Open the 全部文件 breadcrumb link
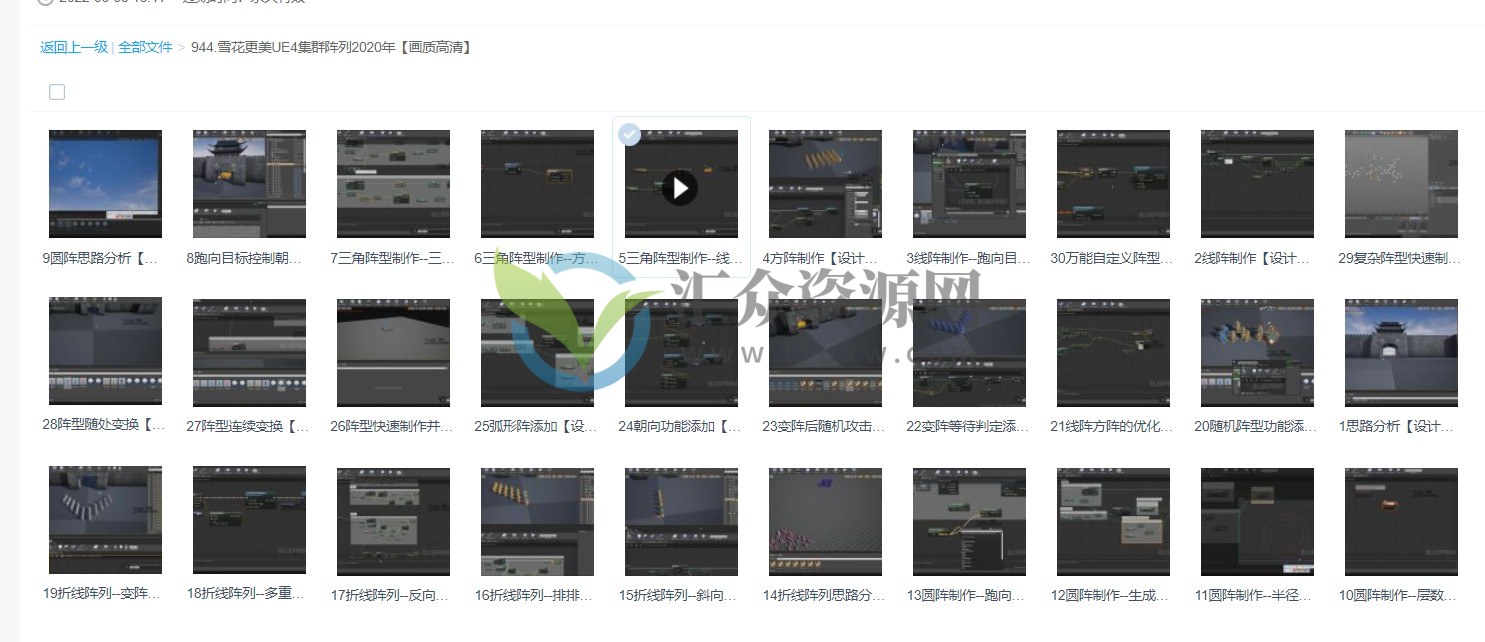Screen dimensions: 1485x642 [x=145, y=47]
